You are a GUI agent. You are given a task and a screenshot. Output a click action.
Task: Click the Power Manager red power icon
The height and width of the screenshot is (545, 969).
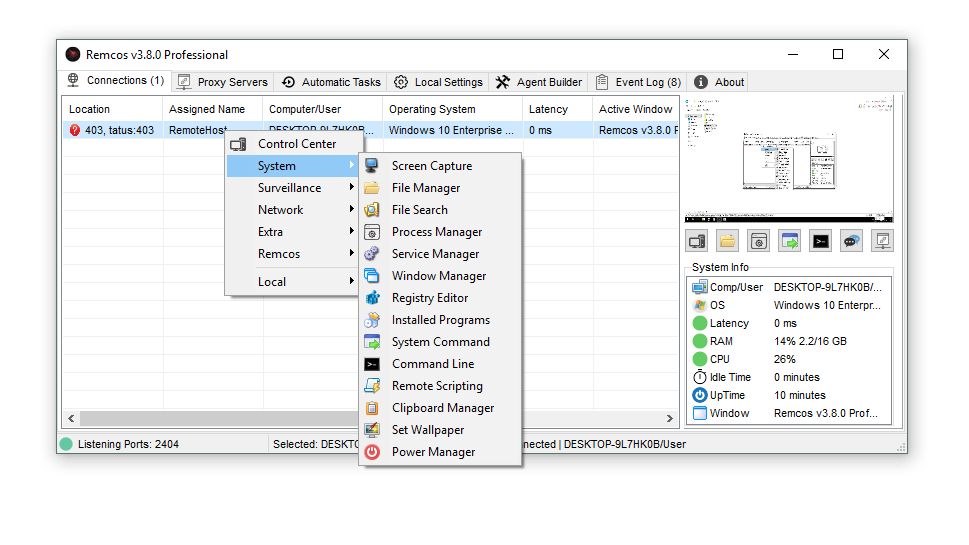[372, 452]
